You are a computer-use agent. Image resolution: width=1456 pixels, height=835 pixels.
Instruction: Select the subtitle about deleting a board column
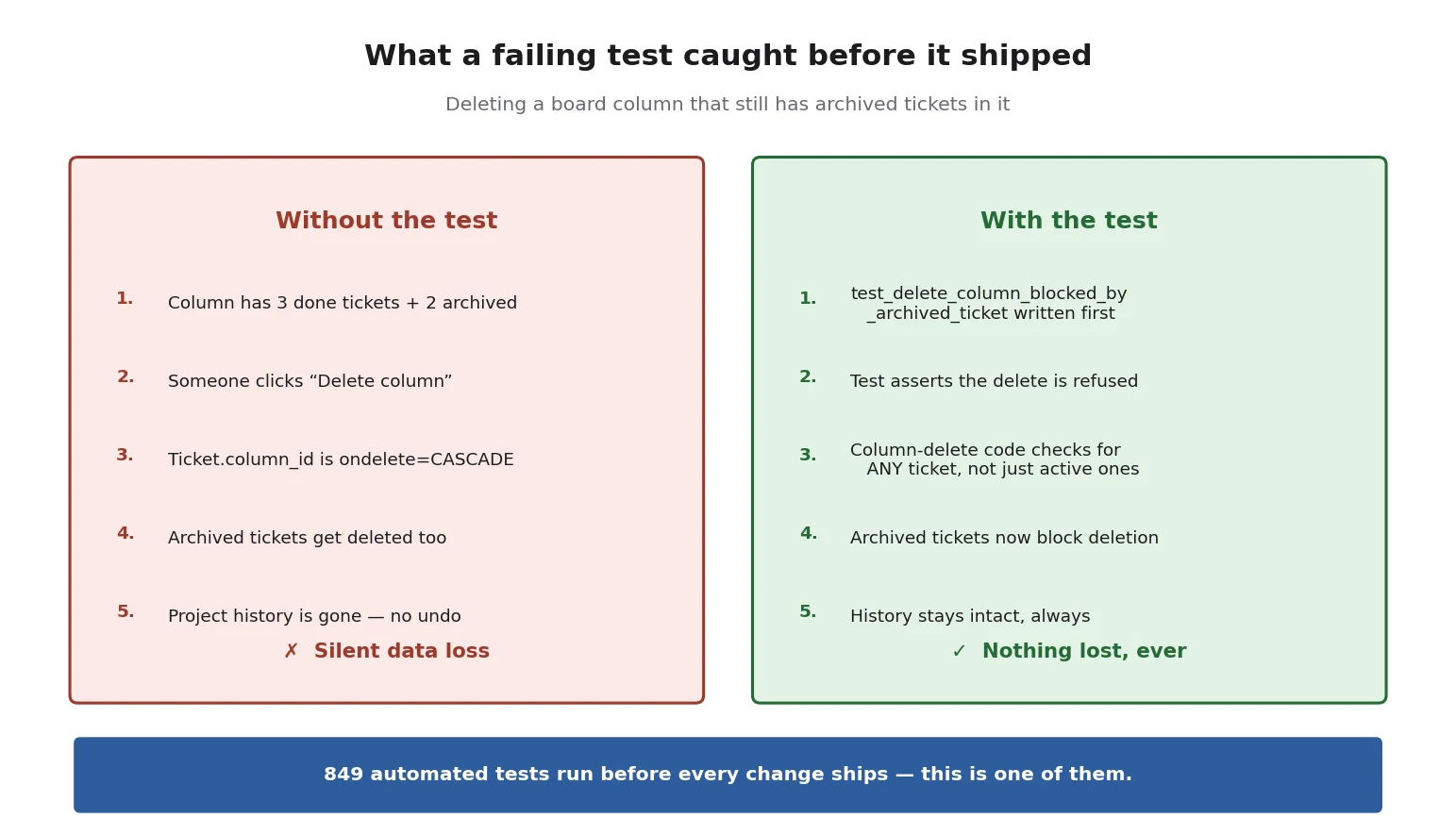click(x=728, y=105)
